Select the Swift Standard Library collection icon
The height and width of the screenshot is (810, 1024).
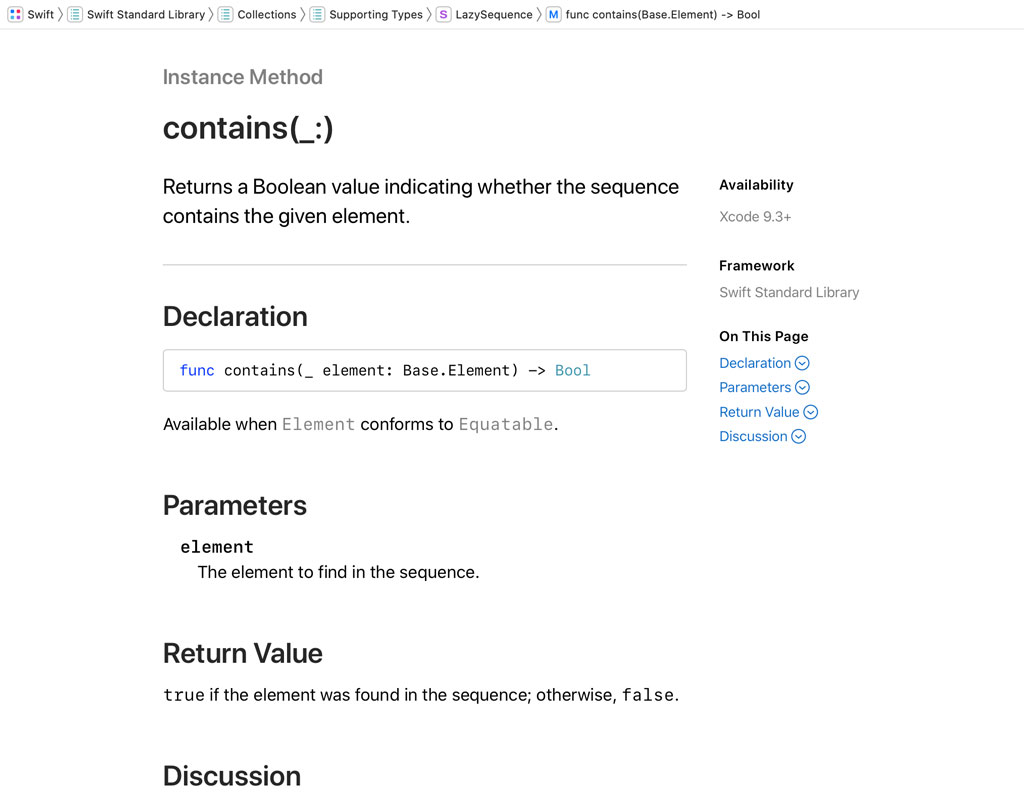[74, 15]
